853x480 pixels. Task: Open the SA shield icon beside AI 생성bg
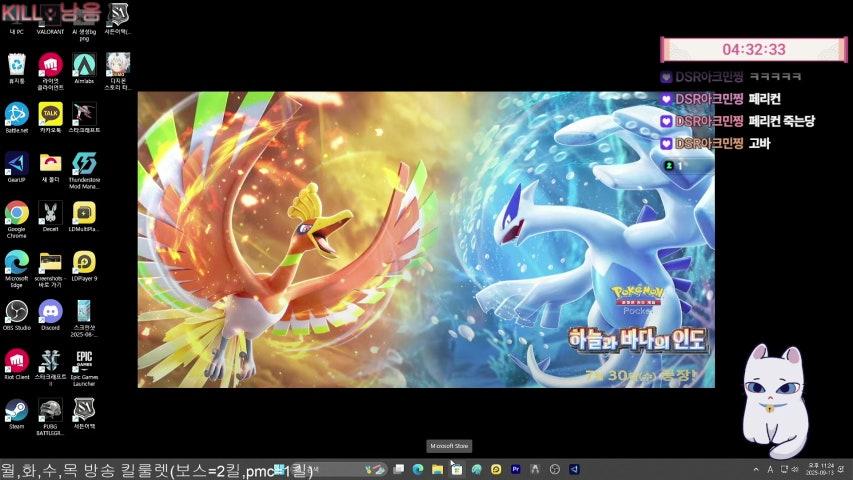pos(118,20)
